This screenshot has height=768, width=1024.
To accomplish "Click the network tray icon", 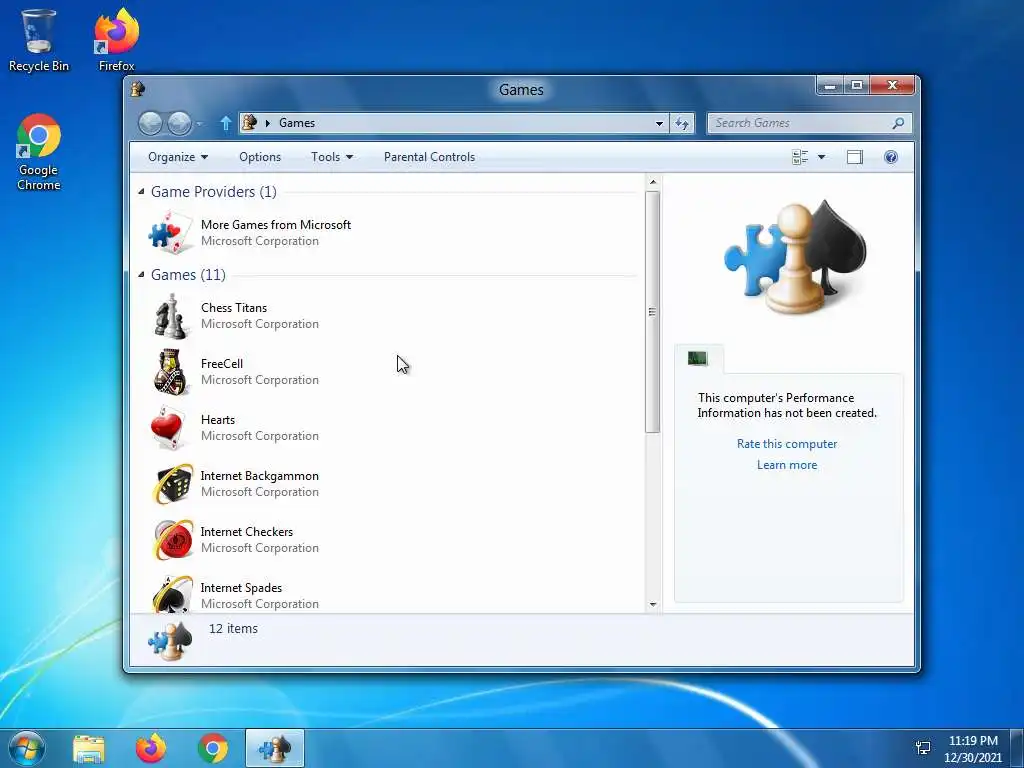I will [x=923, y=748].
